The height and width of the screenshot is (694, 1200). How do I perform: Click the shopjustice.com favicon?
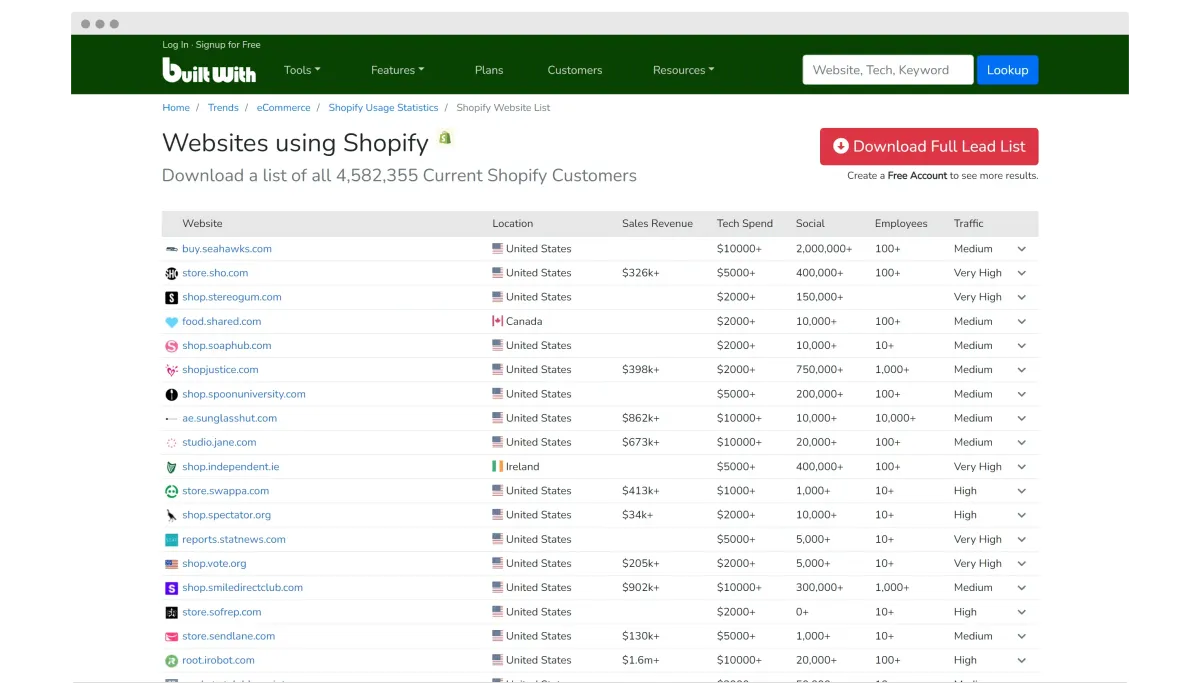click(171, 370)
